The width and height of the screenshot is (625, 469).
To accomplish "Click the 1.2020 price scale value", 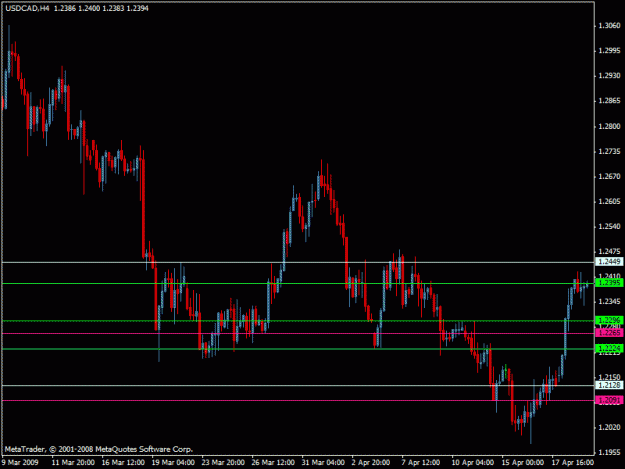I will [x=609, y=427].
